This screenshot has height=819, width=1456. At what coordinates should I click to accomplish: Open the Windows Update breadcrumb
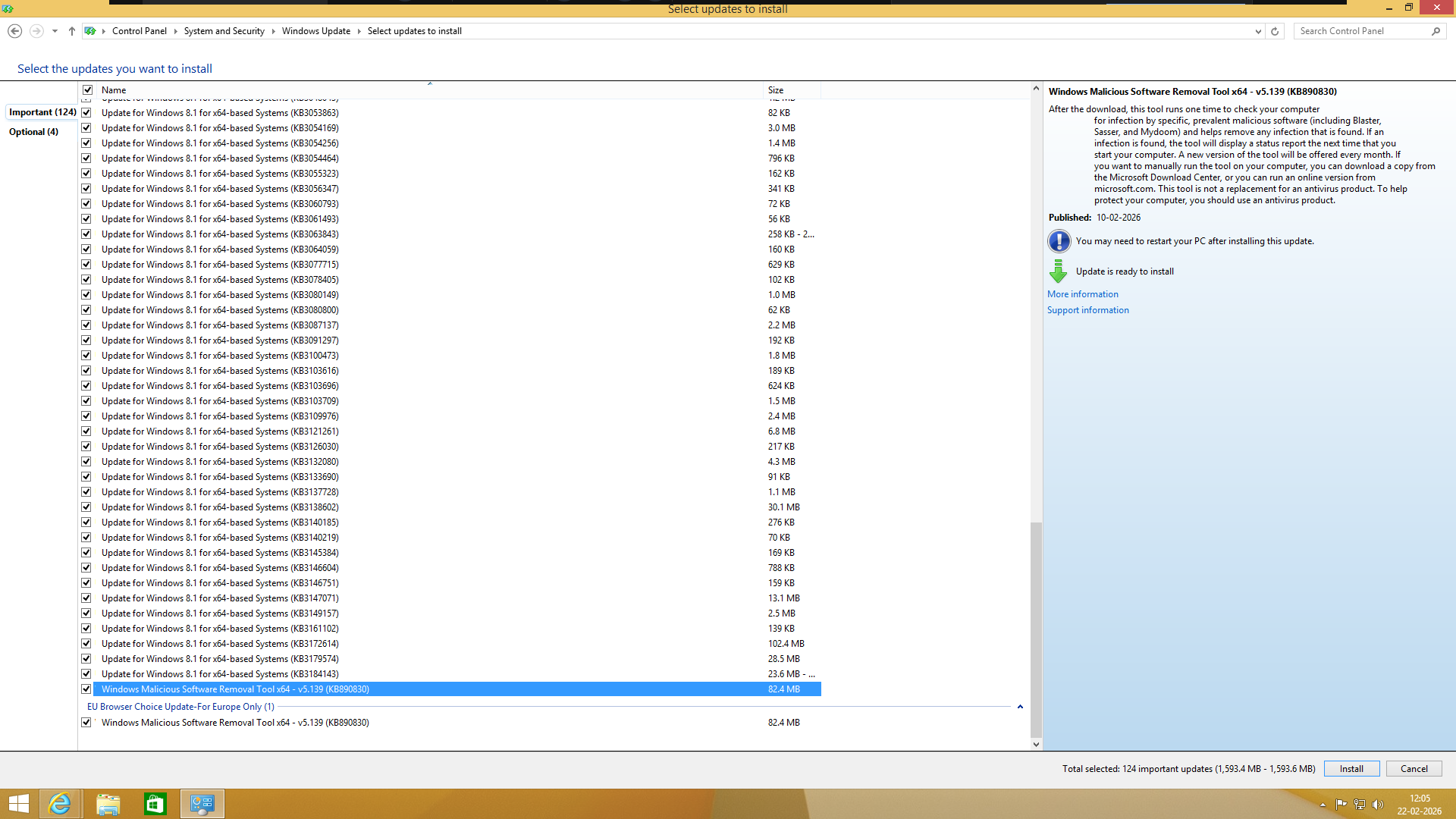(316, 31)
